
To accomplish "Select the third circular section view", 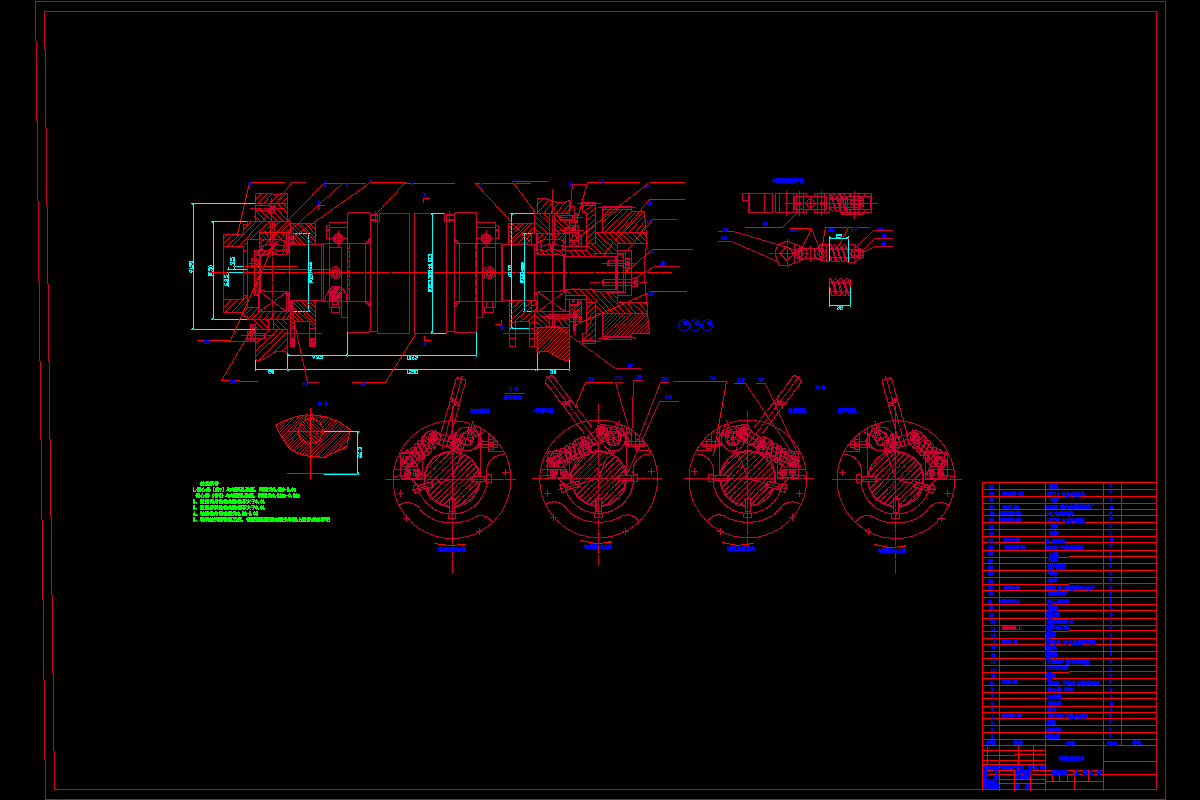I will coord(748,478).
